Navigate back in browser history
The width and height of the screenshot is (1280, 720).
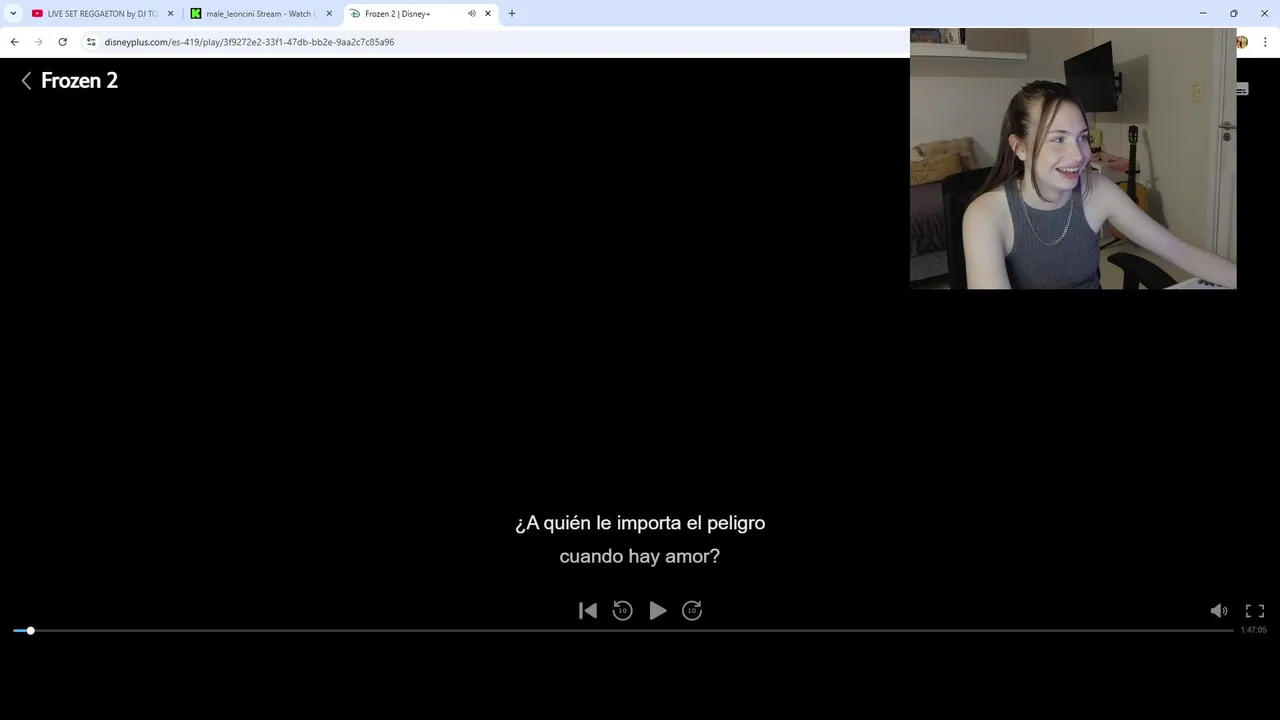pos(14,42)
